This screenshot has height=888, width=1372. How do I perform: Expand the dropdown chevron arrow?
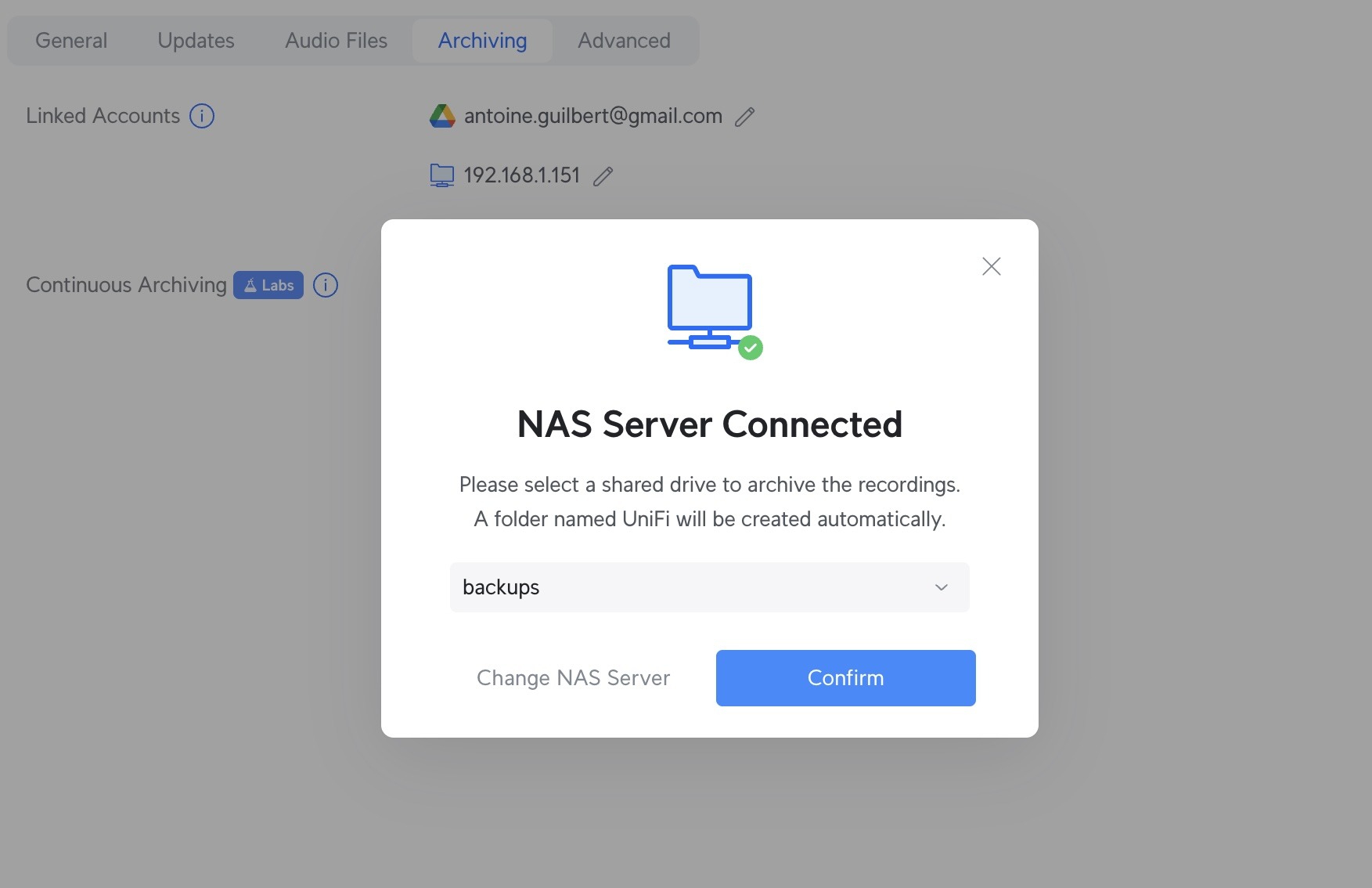pyautogui.click(x=942, y=587)
